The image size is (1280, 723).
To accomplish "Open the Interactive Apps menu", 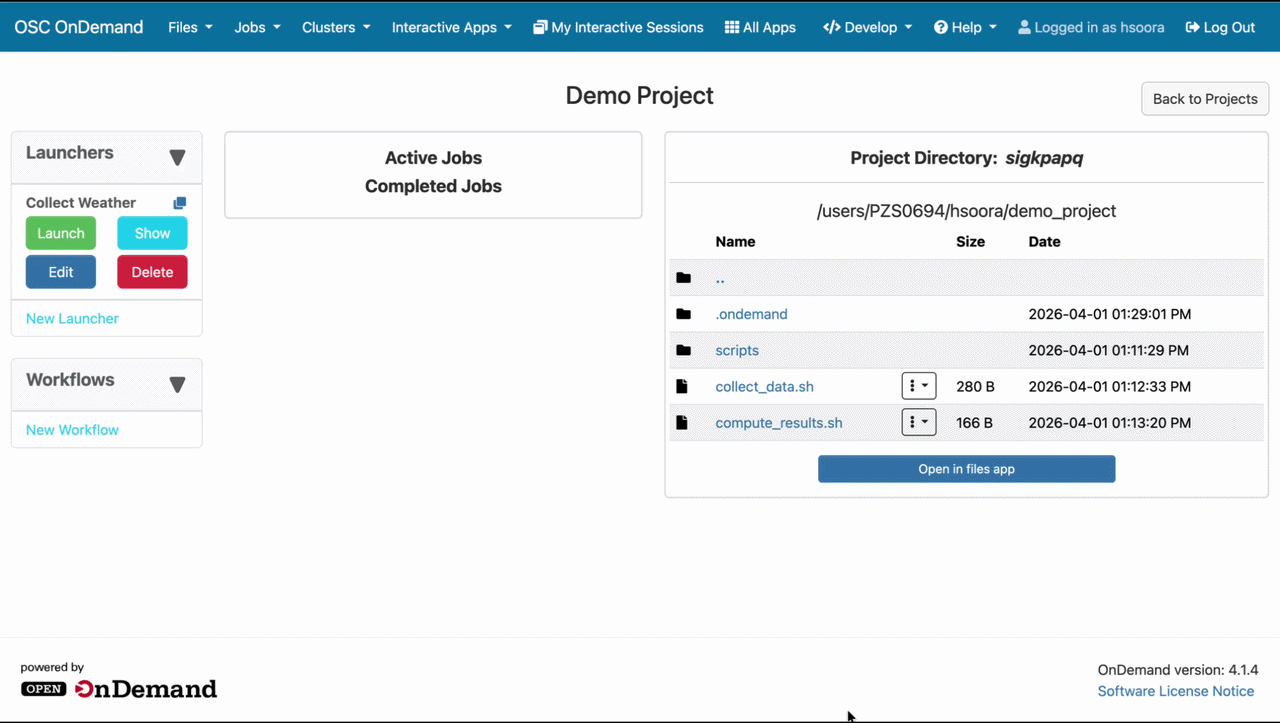I will 451,27.
